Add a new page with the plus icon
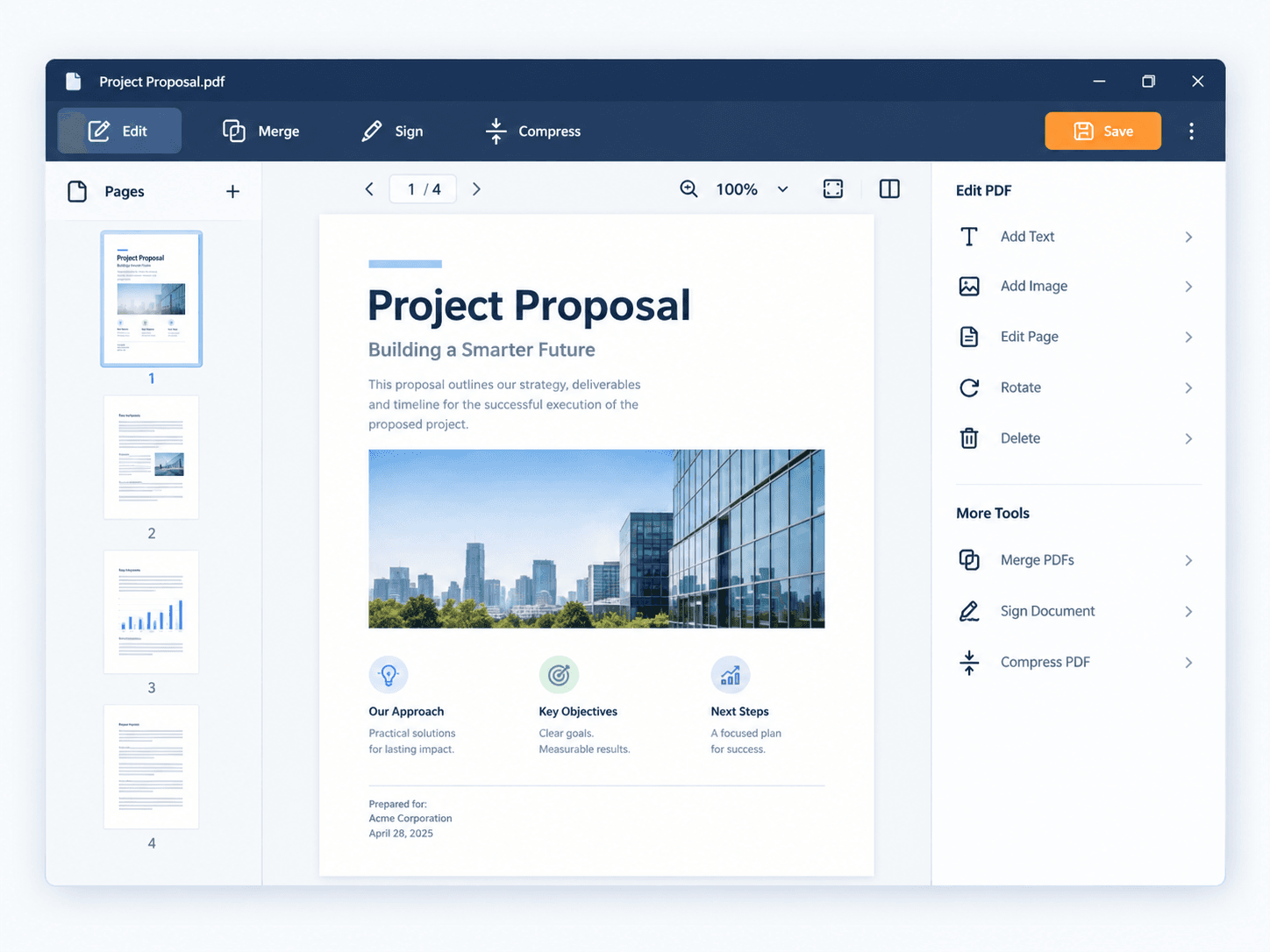This screenshot has height=952, width=1270. click(232, 191)
